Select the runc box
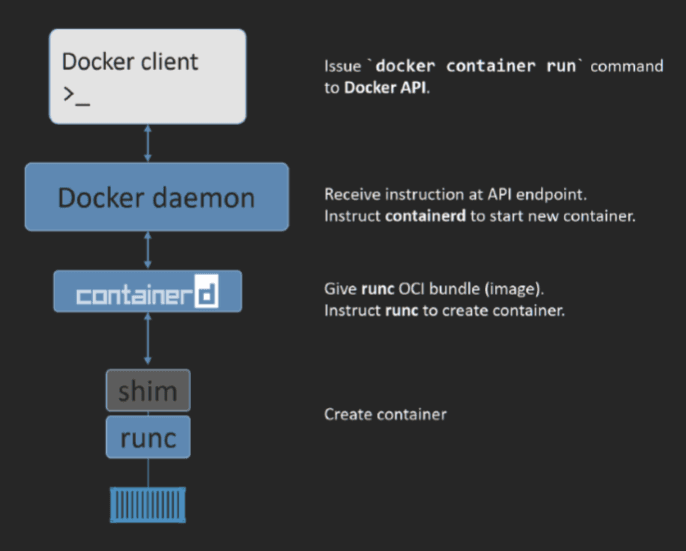The height and width of the screenshot is (551, 686). click(x=148, y=437)
